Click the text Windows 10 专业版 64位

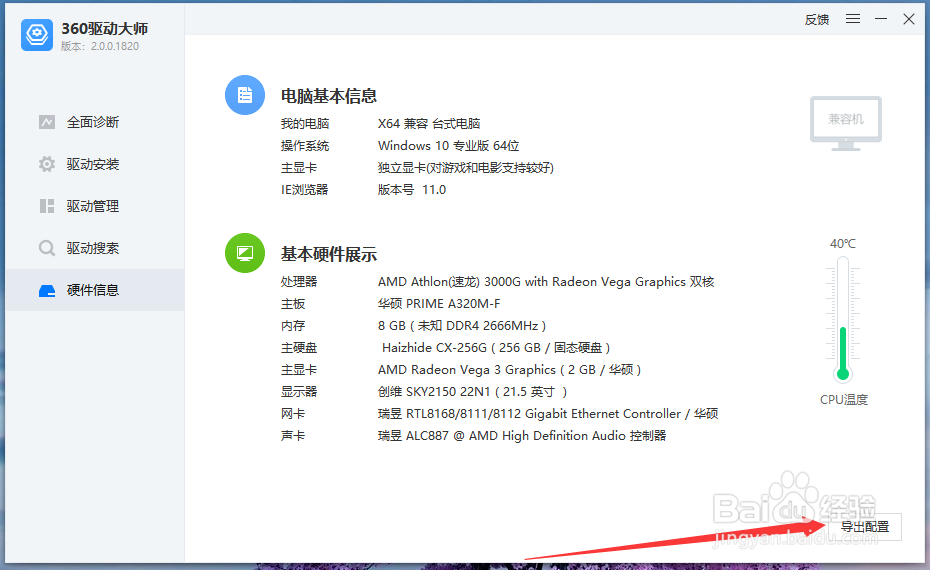448,146
